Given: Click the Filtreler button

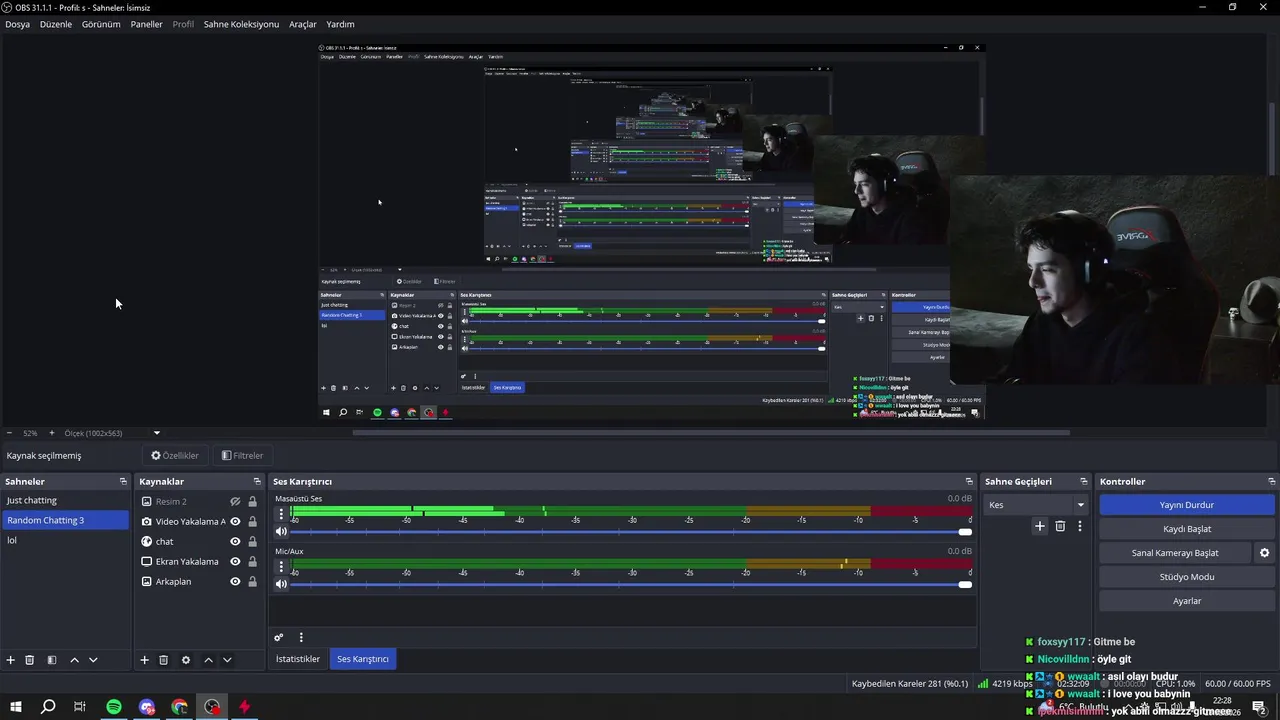Looking at the screenshot, I should (242, 456).
